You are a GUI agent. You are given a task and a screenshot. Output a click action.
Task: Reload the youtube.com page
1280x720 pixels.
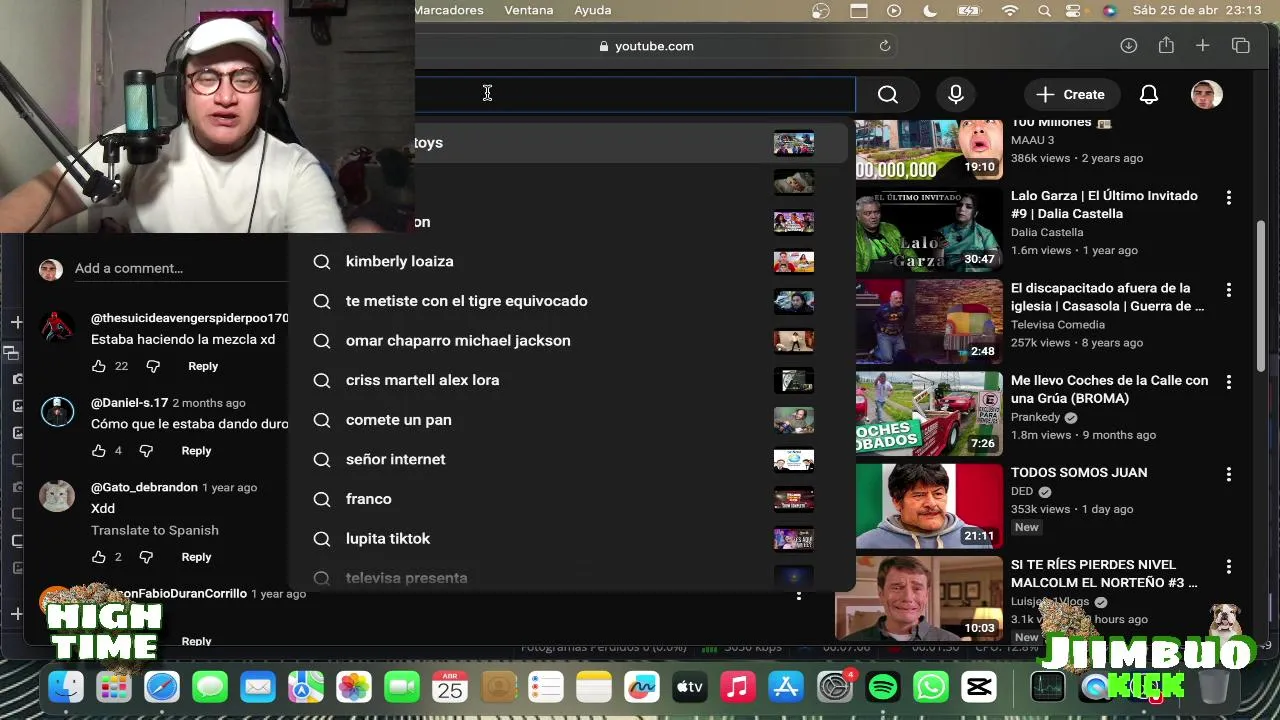pos(885,46)
